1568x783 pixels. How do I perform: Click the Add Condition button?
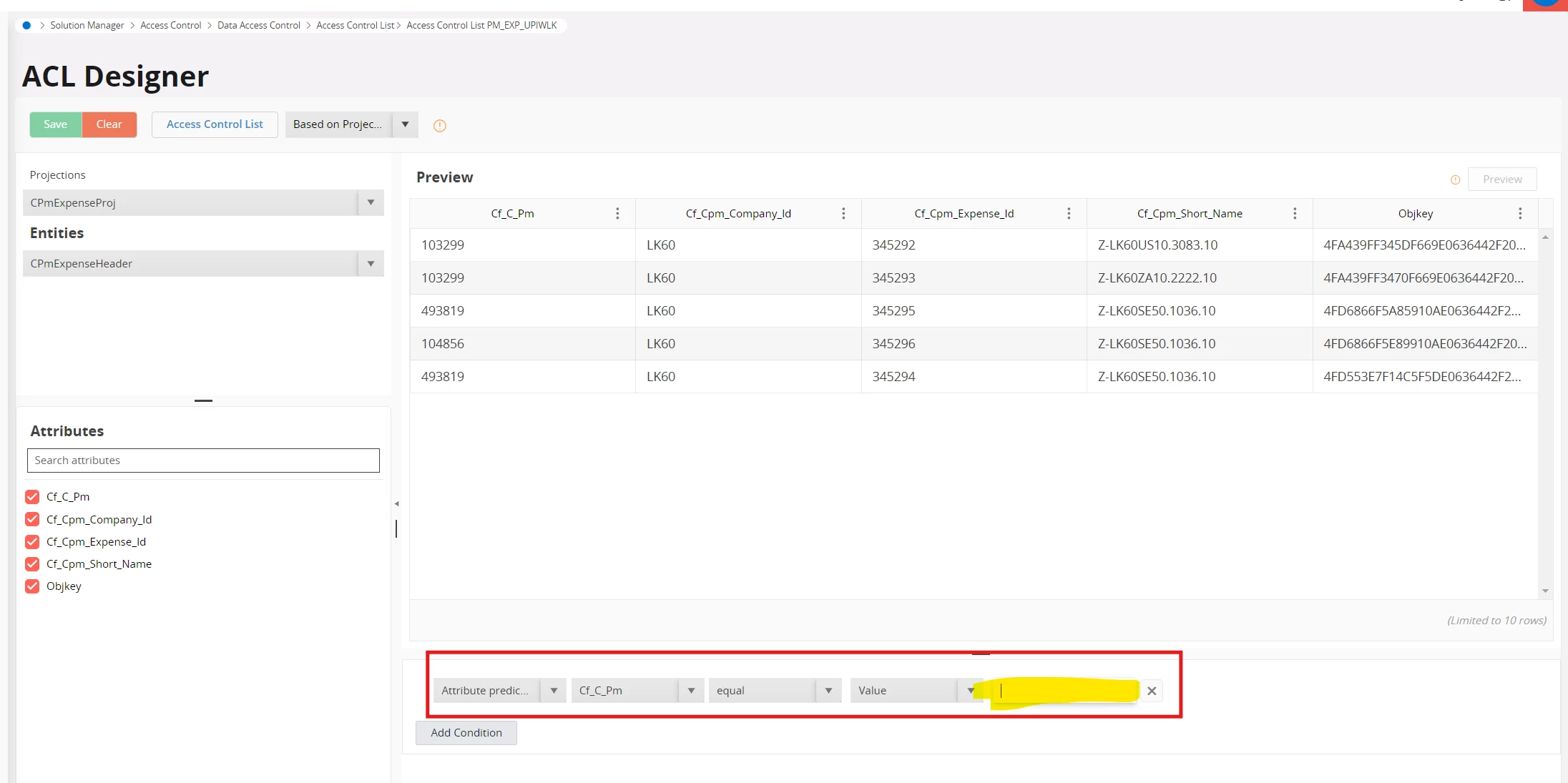(466, 733)
